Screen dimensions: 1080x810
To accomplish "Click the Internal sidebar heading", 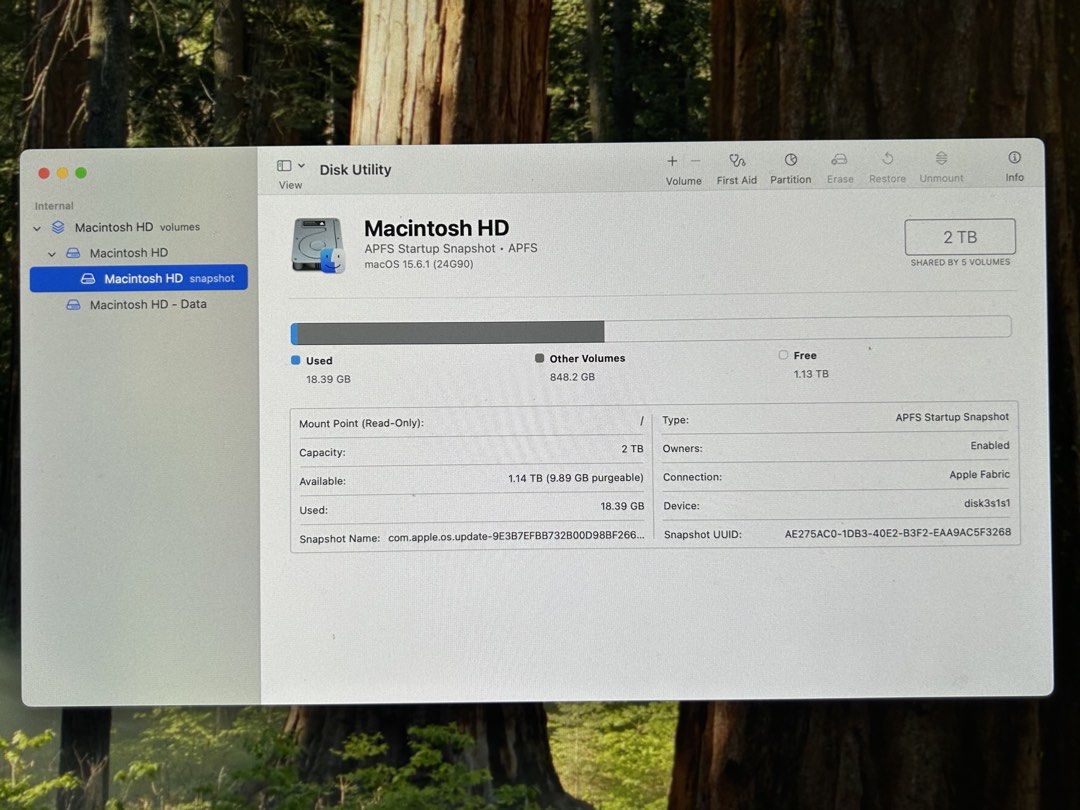I will (x=54, y=206).
